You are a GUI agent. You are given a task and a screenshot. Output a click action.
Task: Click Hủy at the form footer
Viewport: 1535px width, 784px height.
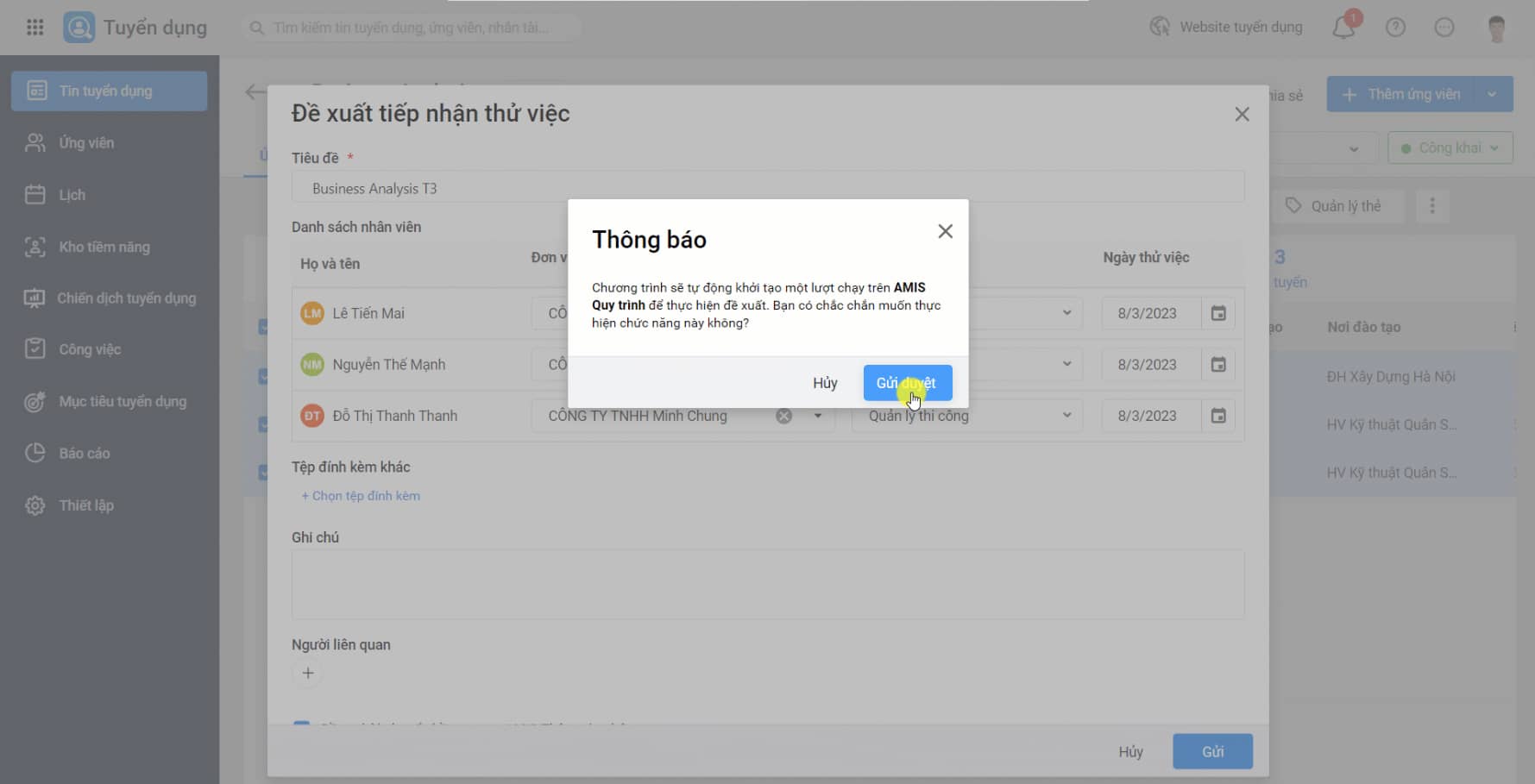tap(1130, 752)
